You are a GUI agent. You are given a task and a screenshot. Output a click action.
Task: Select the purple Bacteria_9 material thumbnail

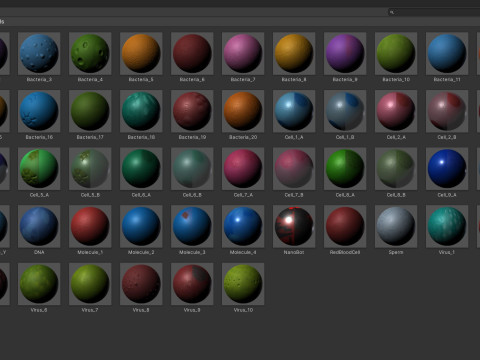(x=345, y=53)
